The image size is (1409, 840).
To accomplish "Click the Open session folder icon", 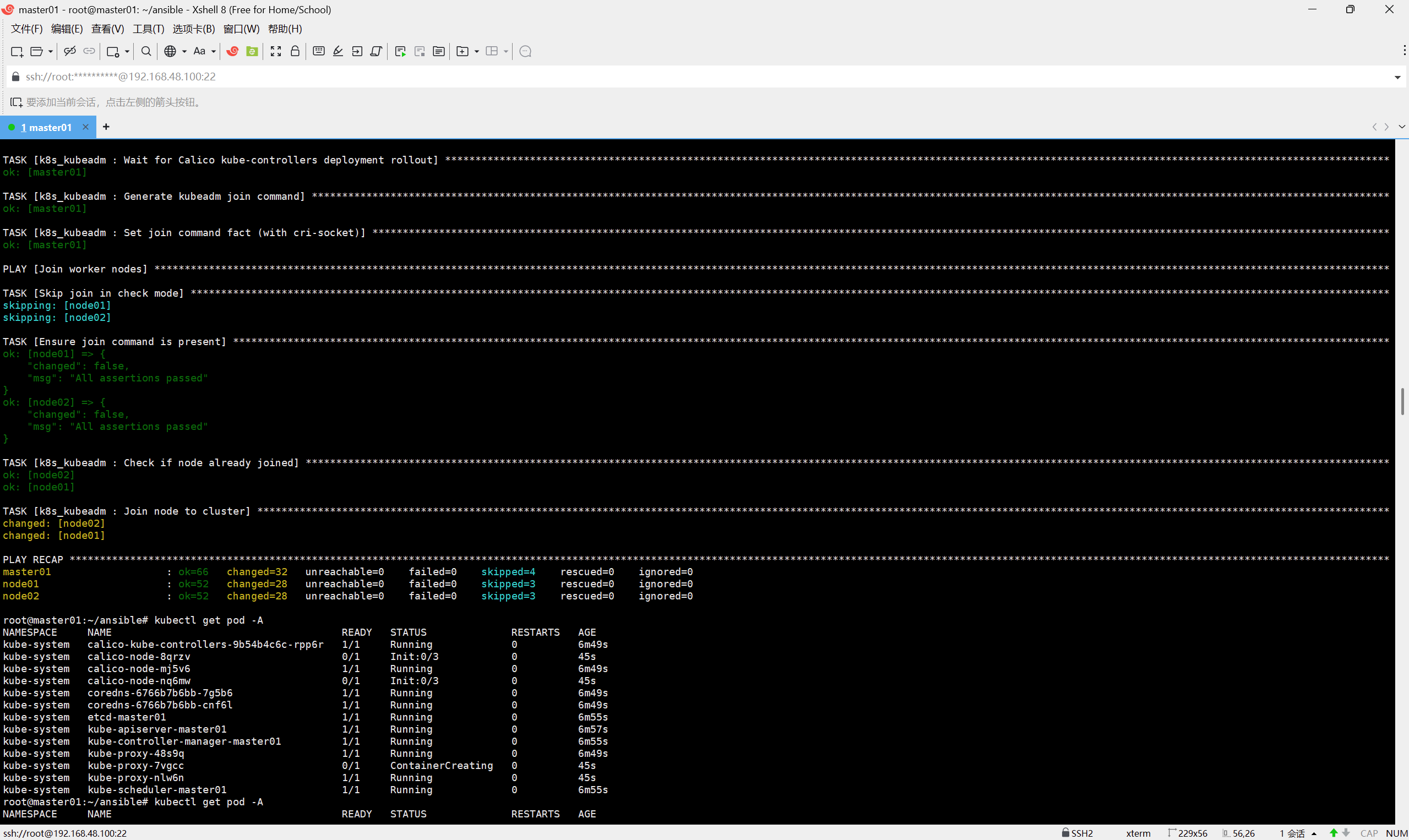I will click(x=36, y=52).
